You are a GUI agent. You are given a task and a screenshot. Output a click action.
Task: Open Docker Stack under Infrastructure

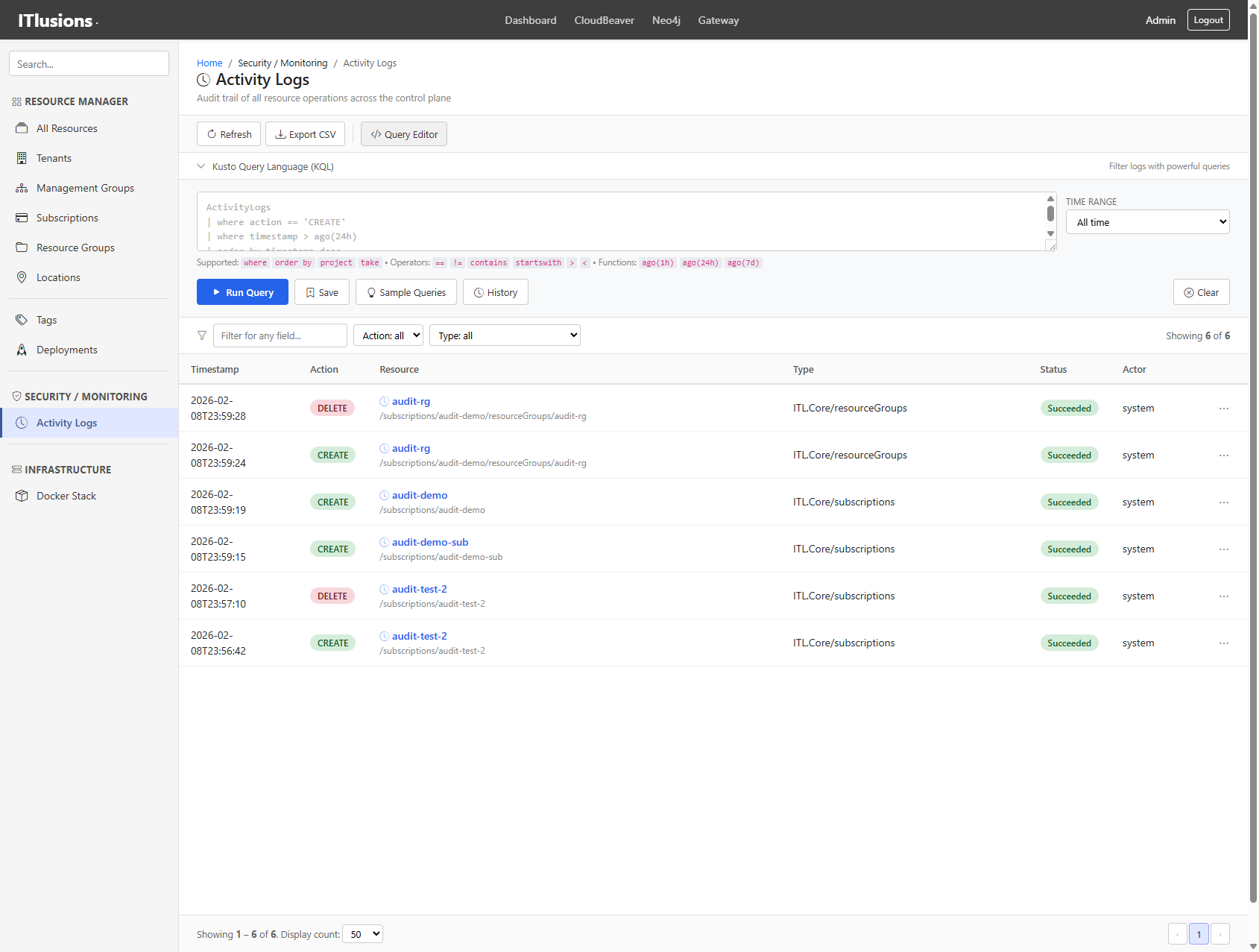(x=66, y=496)
